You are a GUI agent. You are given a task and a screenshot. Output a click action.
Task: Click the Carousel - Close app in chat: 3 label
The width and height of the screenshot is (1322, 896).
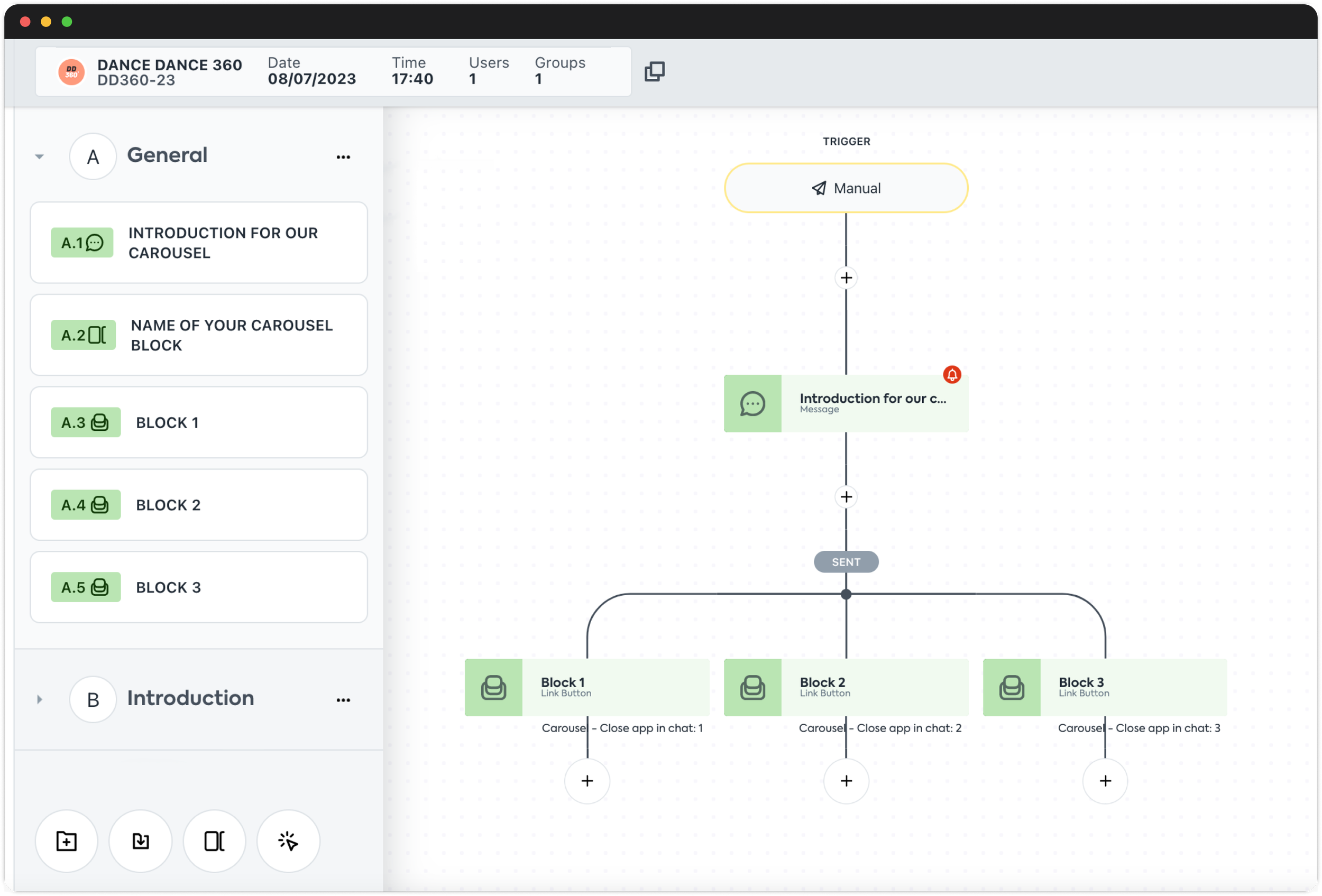1140,728
